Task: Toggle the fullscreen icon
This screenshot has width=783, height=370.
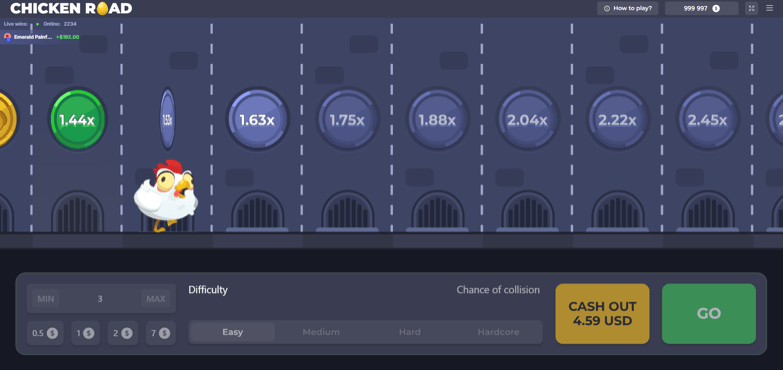Action: pos(752,8)
